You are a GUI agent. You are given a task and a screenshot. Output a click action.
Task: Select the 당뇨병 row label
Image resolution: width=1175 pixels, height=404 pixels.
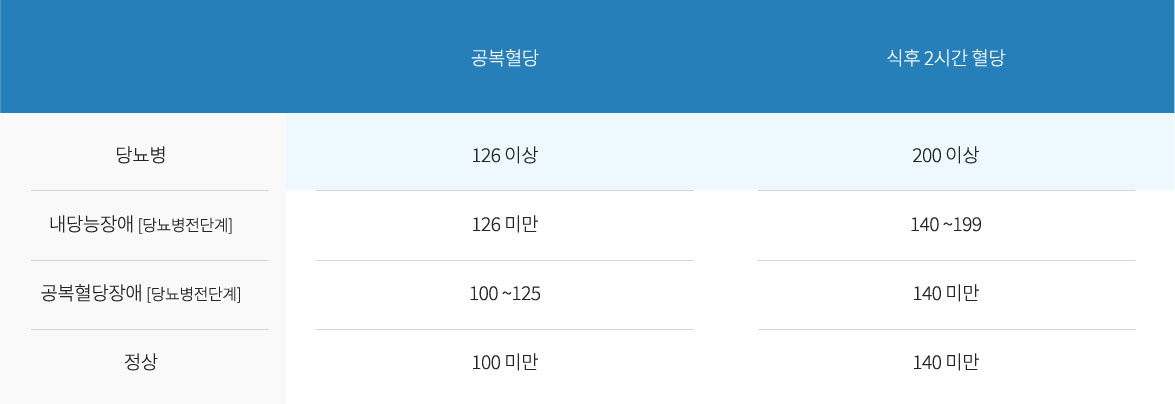pos(140,155)
